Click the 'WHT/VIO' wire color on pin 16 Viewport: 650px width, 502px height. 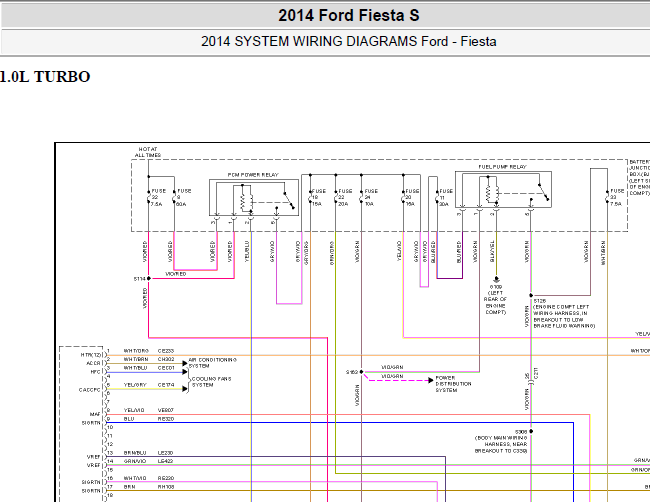[135, 478]
